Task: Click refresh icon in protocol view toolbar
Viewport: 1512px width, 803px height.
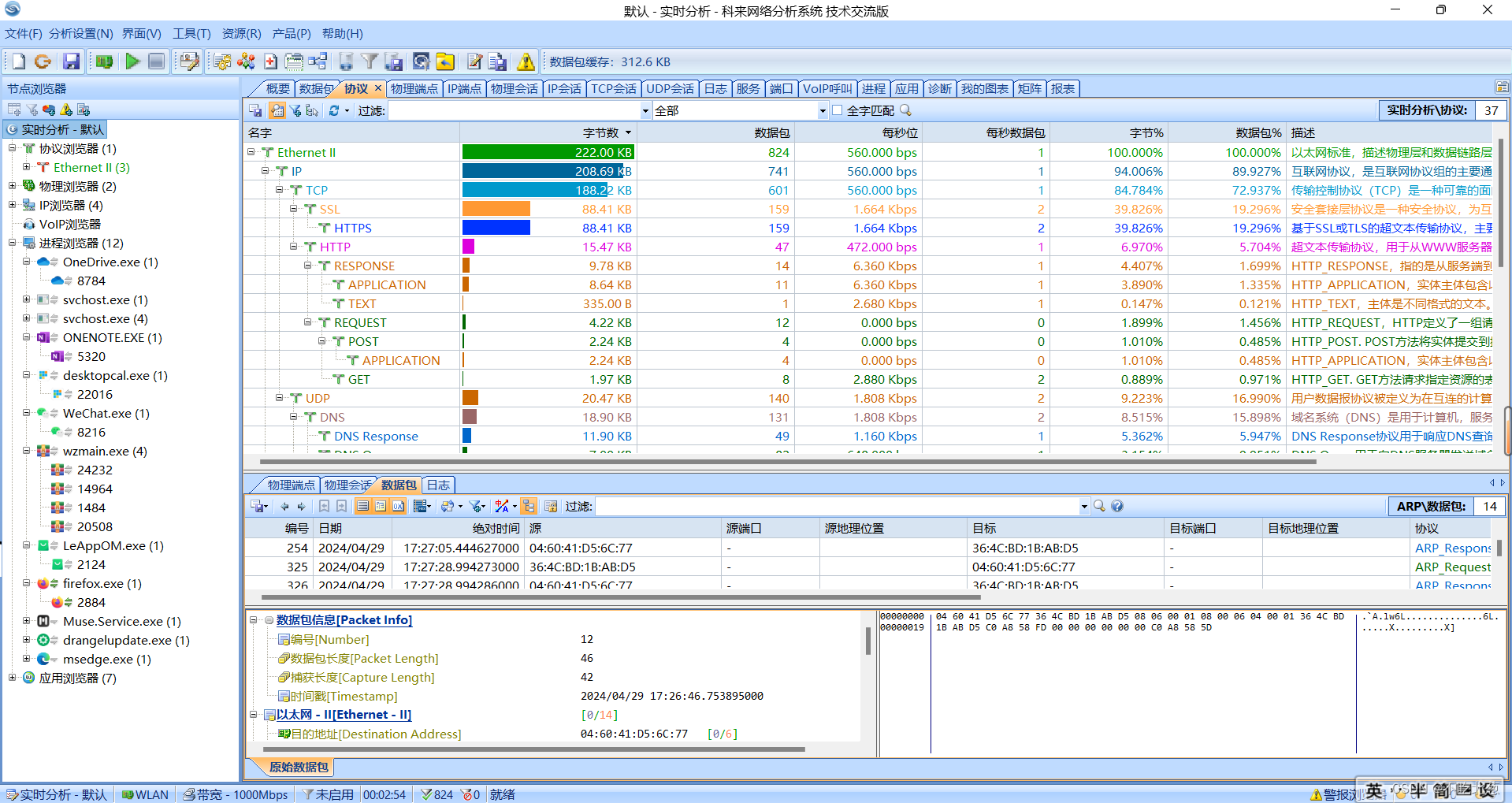Action: pyautogui.click(x=334, y=110)
